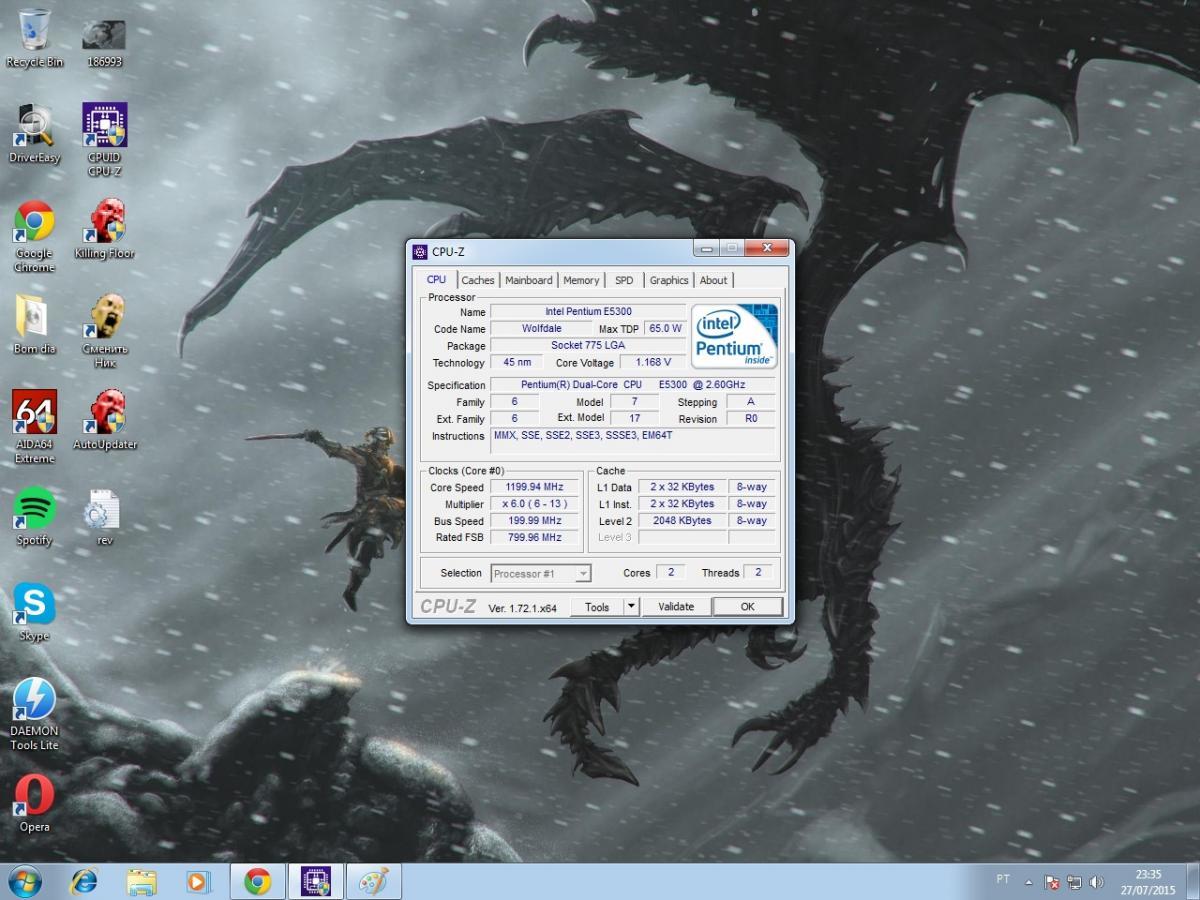Click the Show desktop strip beside the clock
1200x900 pixels.
point(1193,881)
